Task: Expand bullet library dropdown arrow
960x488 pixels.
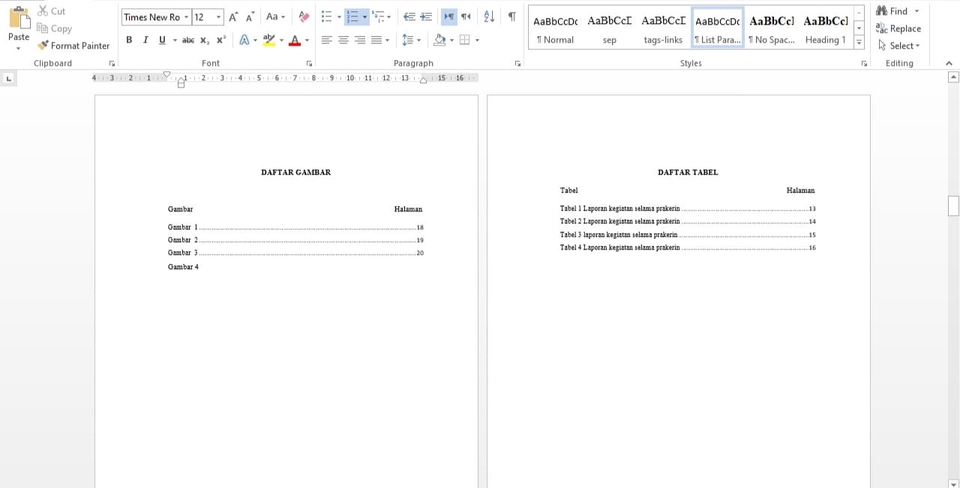Action: coord(339,17)
